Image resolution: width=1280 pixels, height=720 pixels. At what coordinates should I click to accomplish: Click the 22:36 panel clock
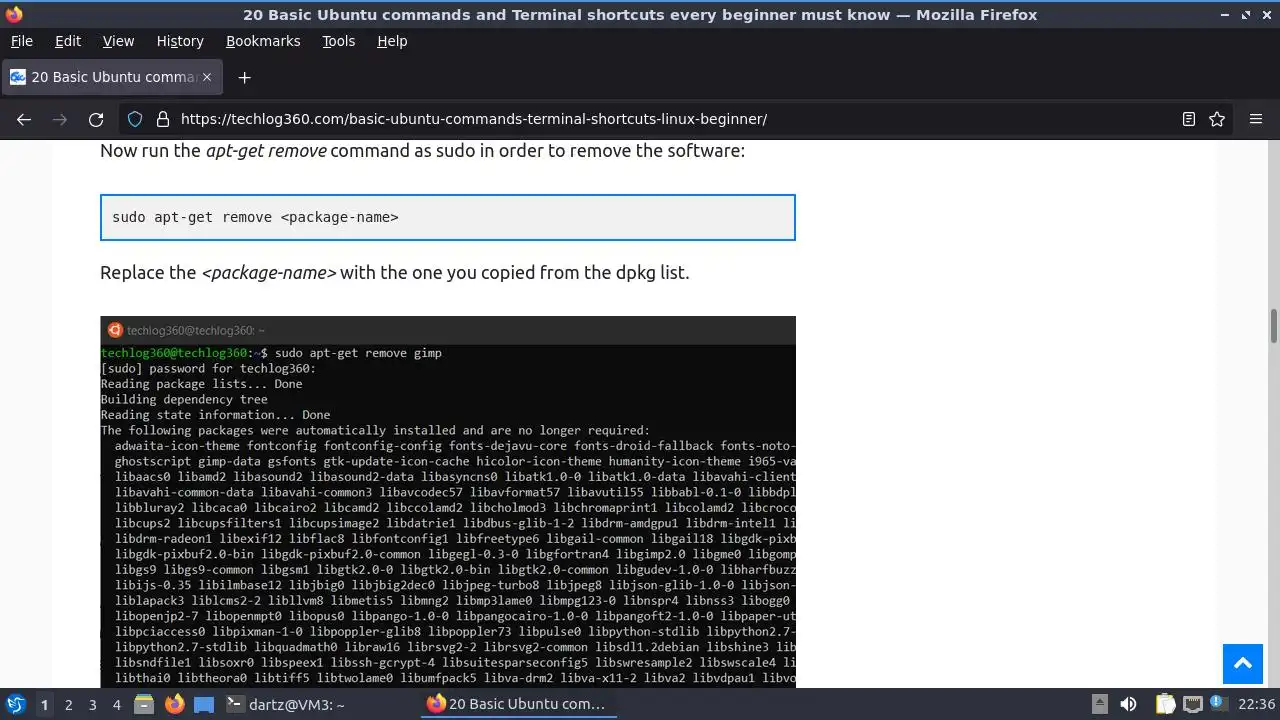click(1257, 704)
